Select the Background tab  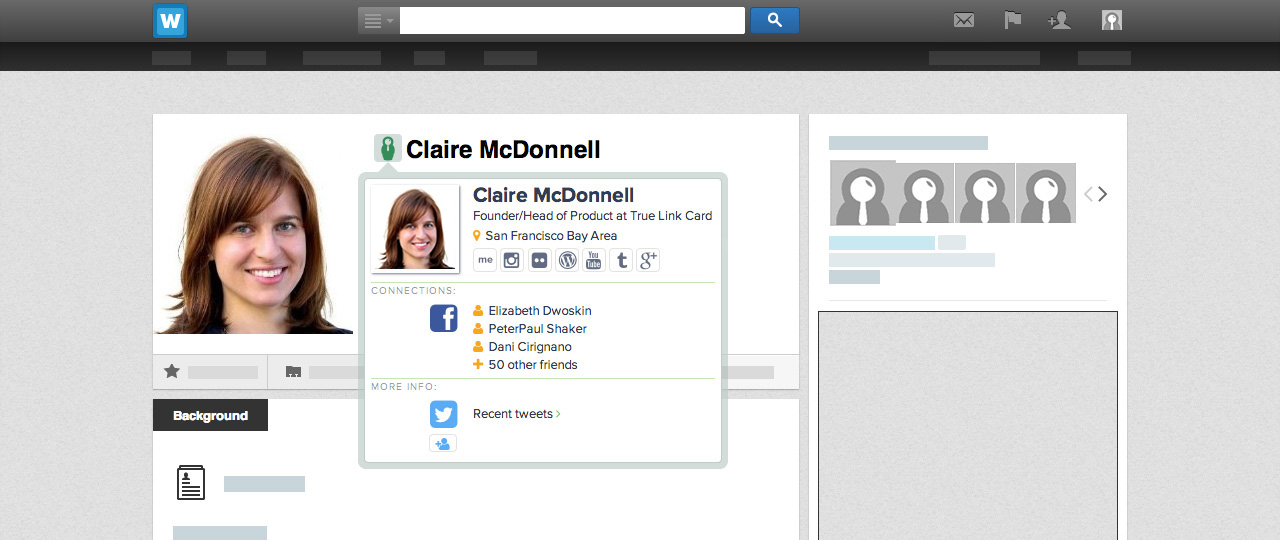(210, 416)
